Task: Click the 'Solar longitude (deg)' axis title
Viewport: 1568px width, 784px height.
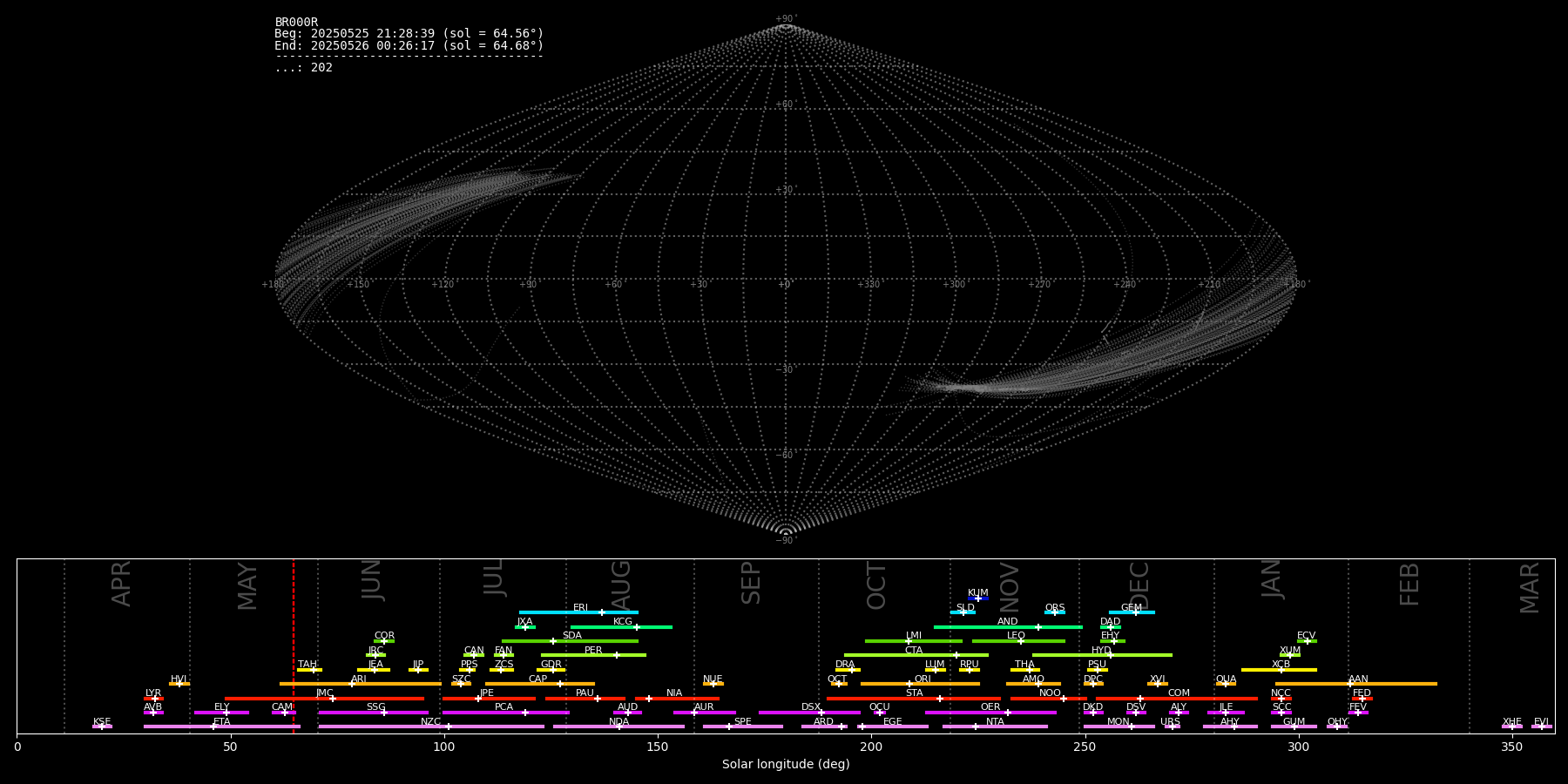Action: click(x=786, y=765)
